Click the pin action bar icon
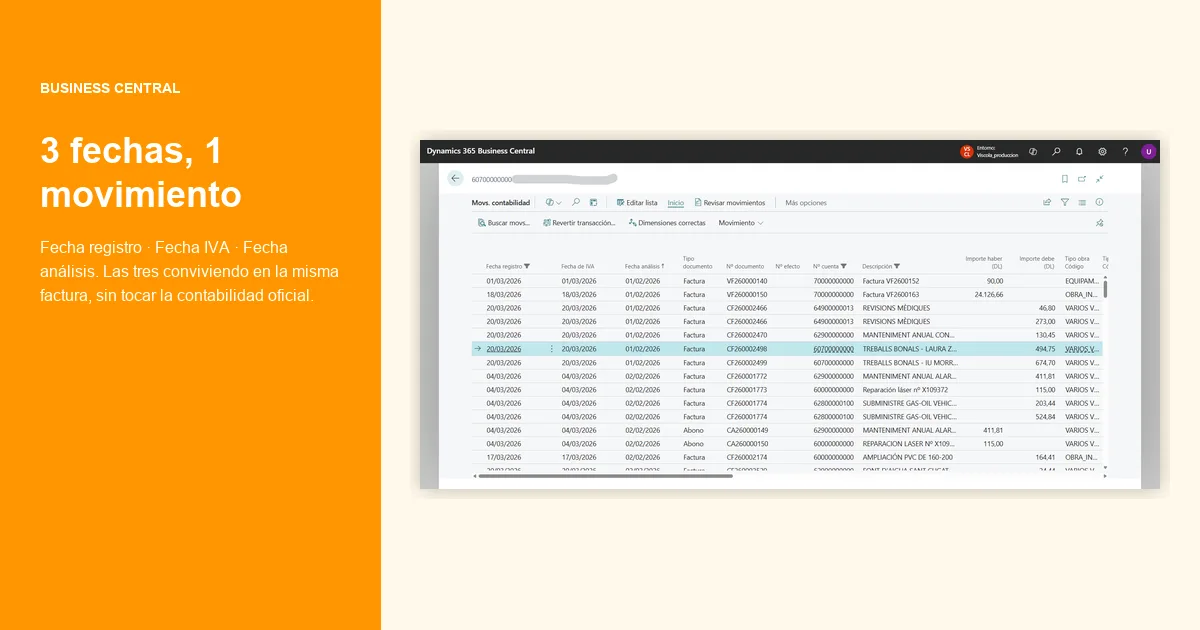Image resolution: width=1200 pixels, height=630 pixels. (1099, 223)
